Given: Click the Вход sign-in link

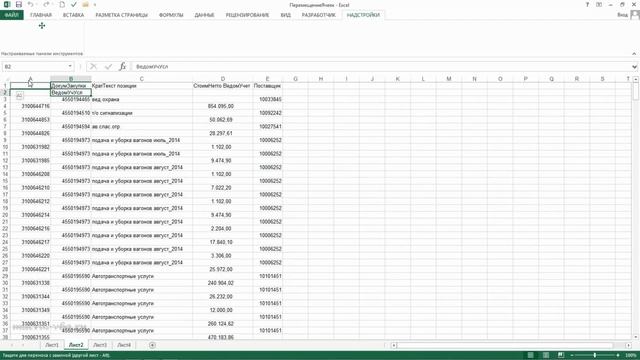Looking at the screenshot, I should coord(622,15).
